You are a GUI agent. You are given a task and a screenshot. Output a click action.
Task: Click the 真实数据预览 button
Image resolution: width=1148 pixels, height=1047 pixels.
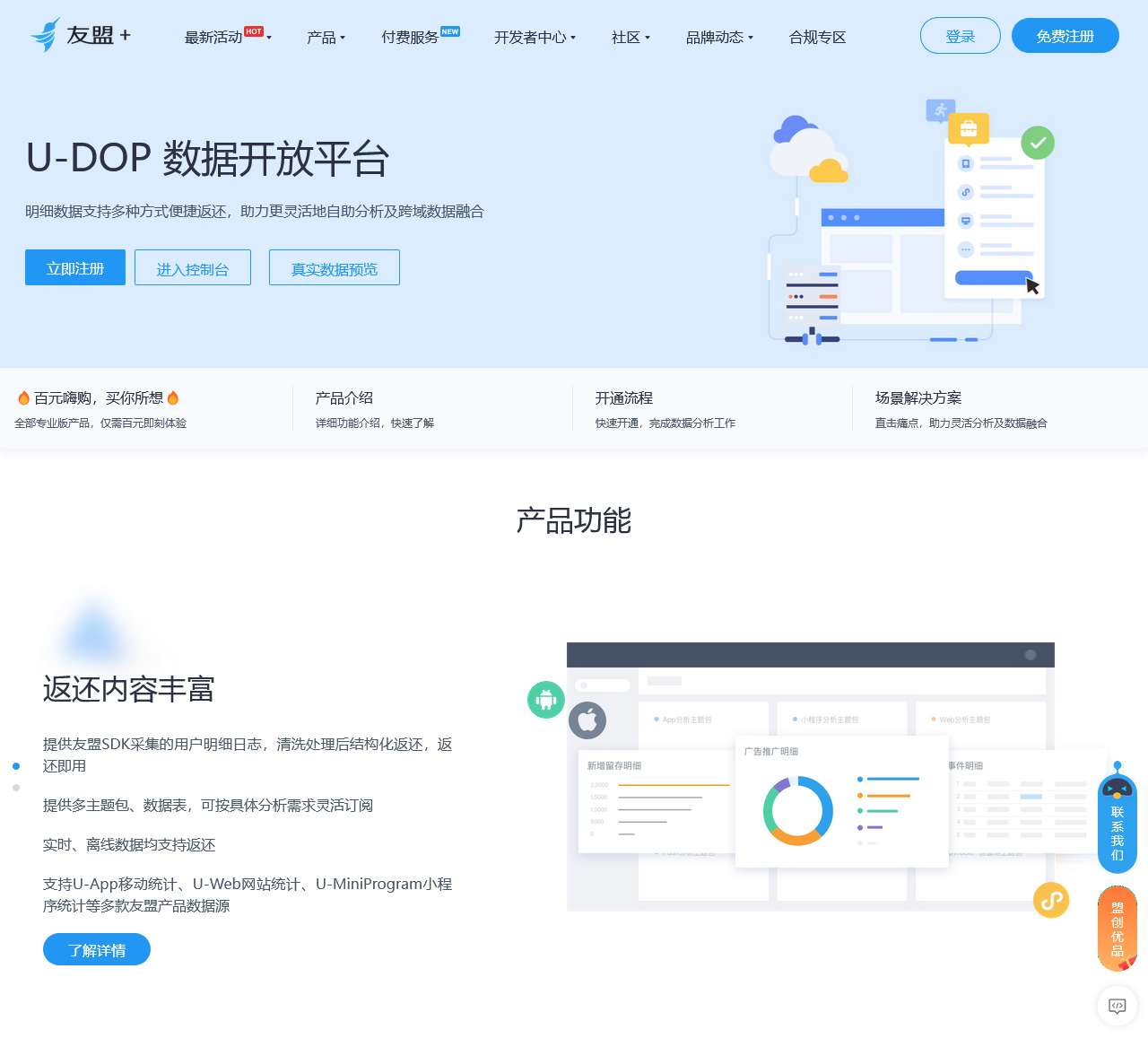click(x=335, y=267)
